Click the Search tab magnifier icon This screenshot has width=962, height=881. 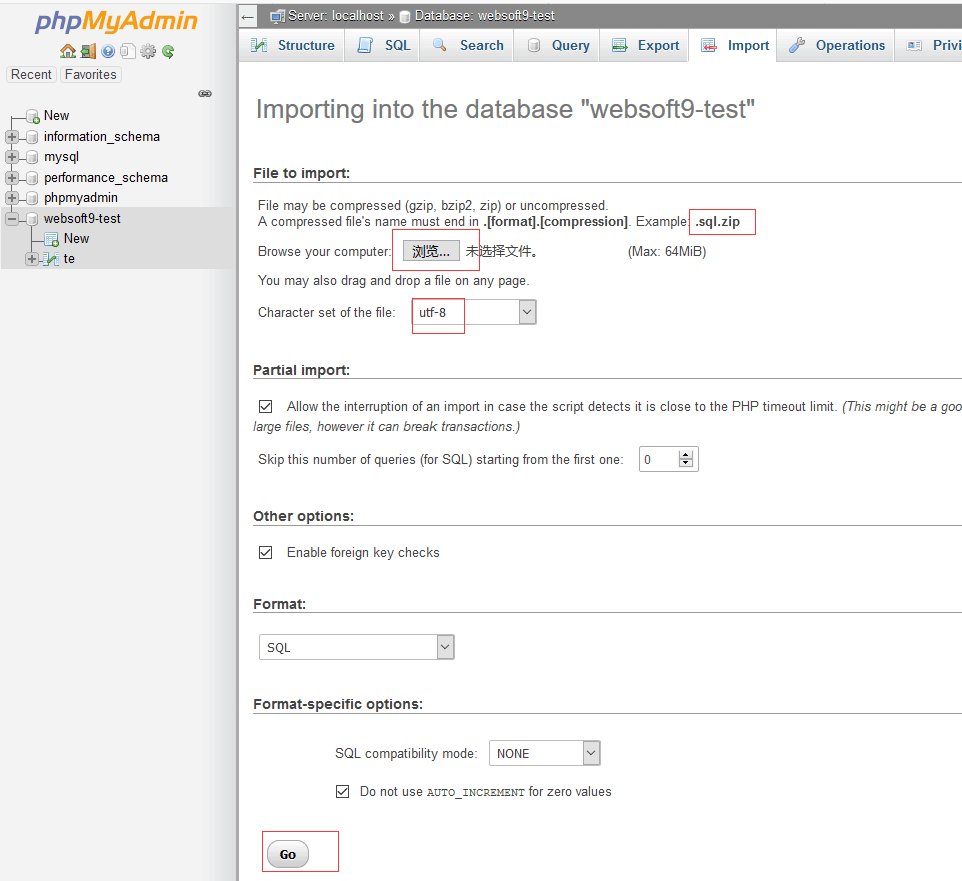[439, 45]
